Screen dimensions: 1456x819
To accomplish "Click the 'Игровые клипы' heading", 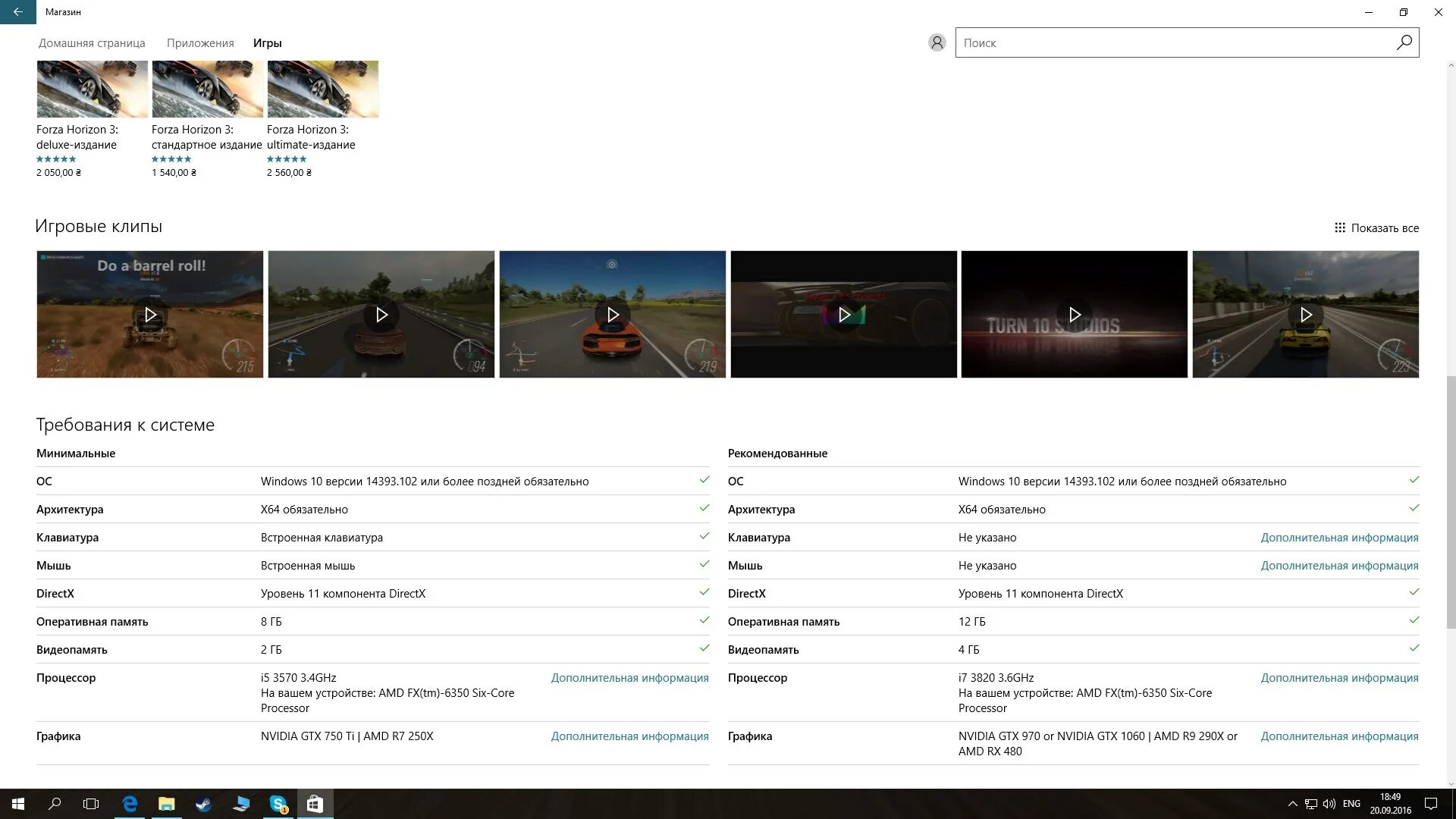I will coord(99,226).
